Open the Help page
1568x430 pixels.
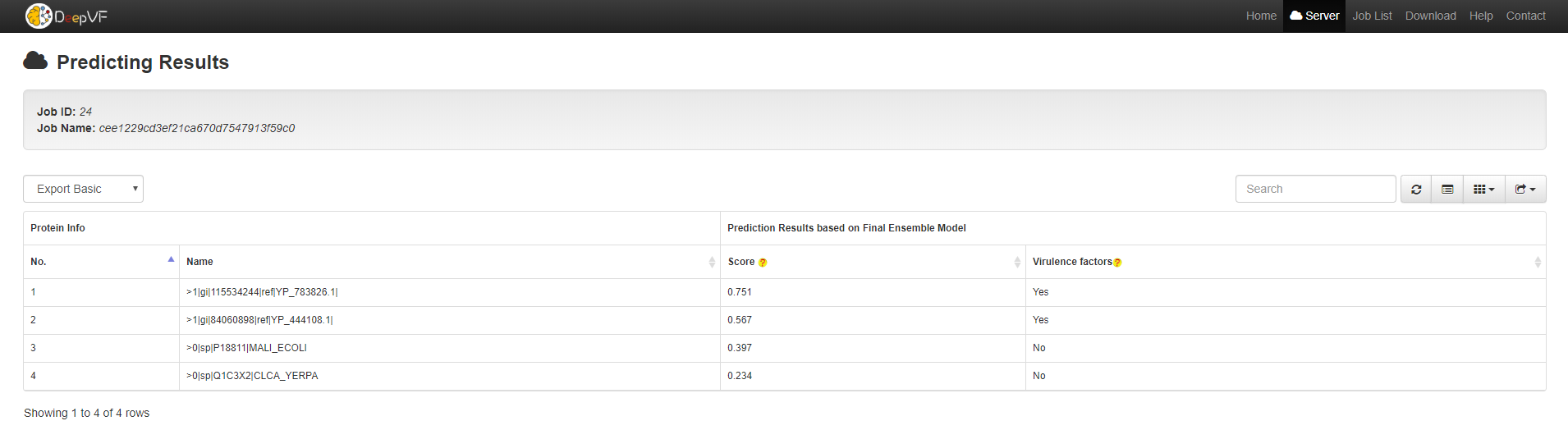[x=1481, y=16]
